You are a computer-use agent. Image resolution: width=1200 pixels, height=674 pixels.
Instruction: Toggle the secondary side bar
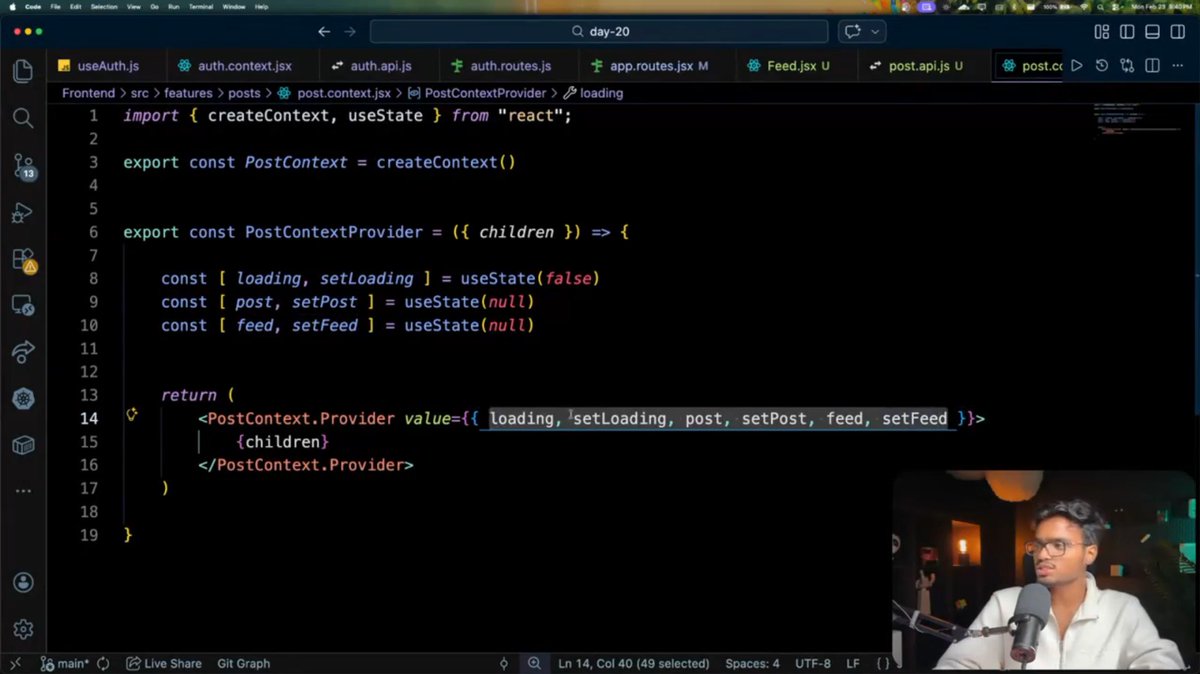point(1179,32)
